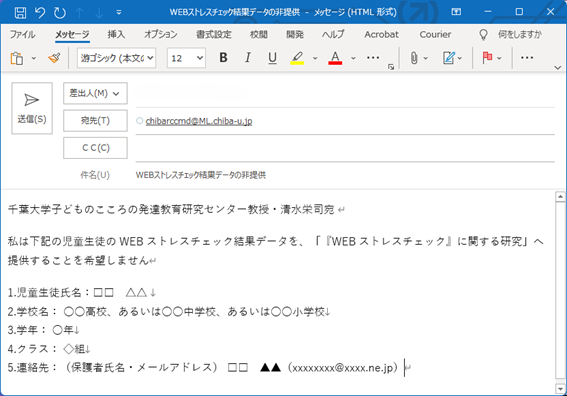Open the 開発 tab

pyautogui.click(x=295, y=34)
